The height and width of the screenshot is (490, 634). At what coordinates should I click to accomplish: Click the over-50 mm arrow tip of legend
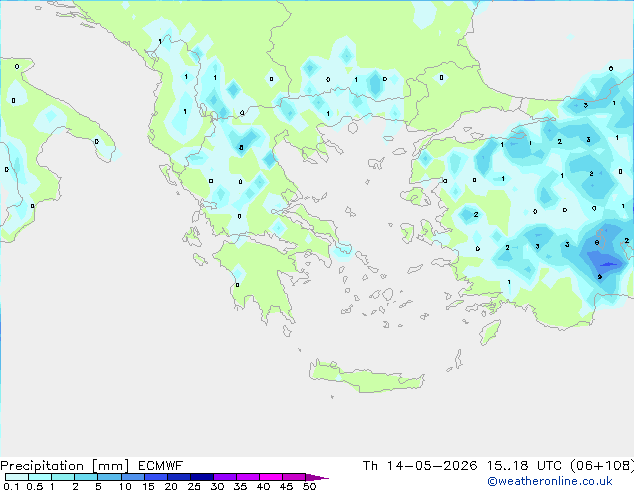[317, 477]
